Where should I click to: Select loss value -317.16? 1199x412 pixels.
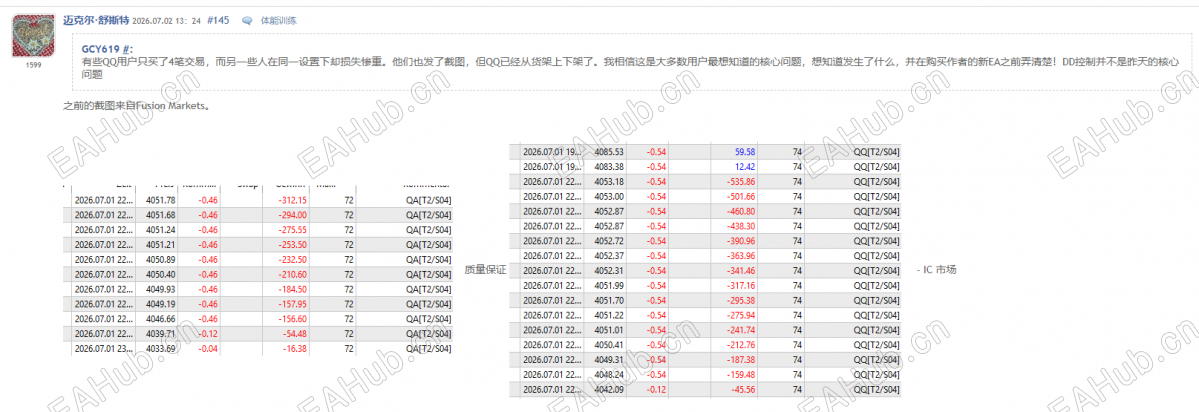tap(739, 284)
